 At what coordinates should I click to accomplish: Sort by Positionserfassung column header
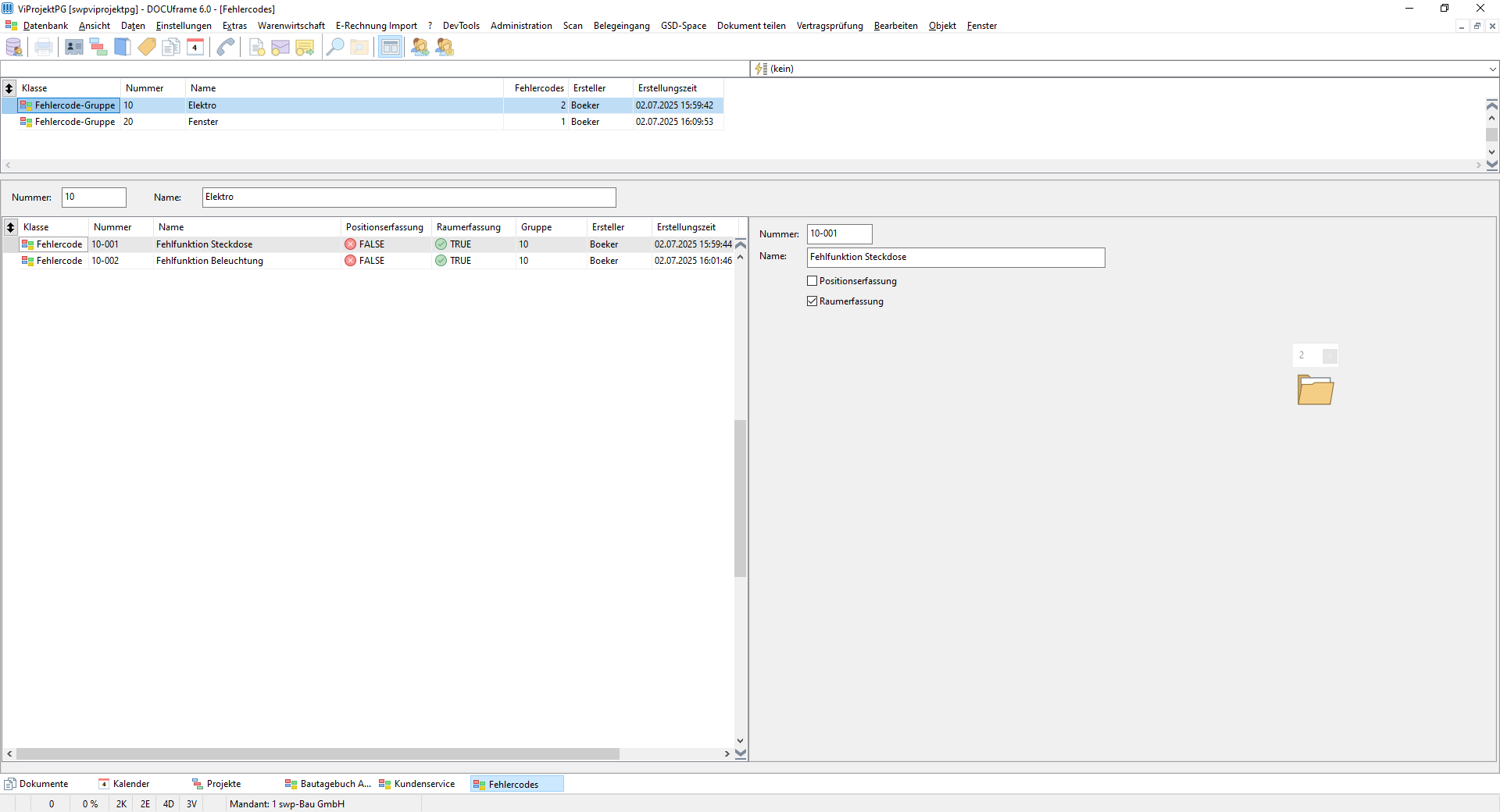point(385,227)
